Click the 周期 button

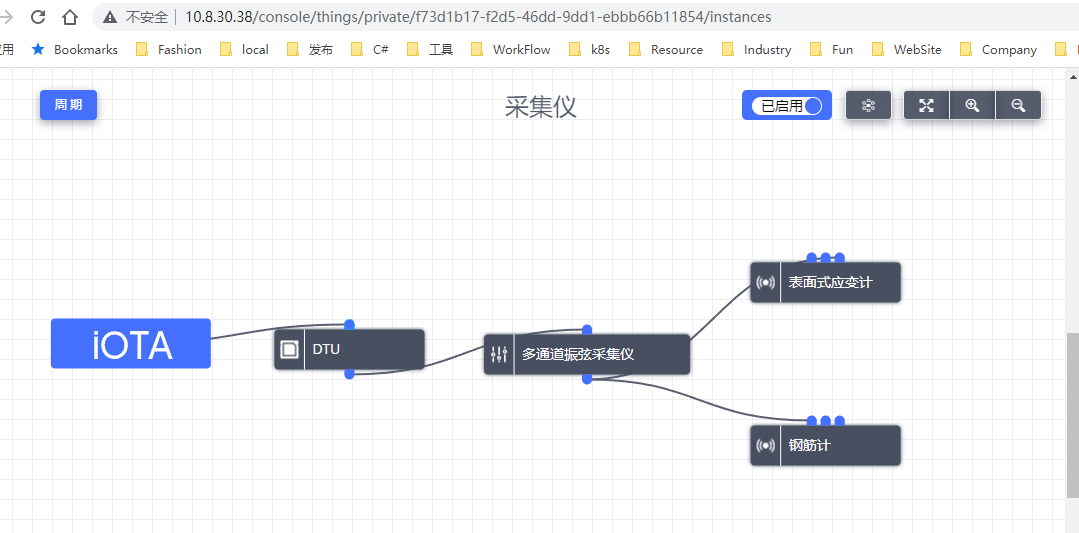click(x=68, y=105)
